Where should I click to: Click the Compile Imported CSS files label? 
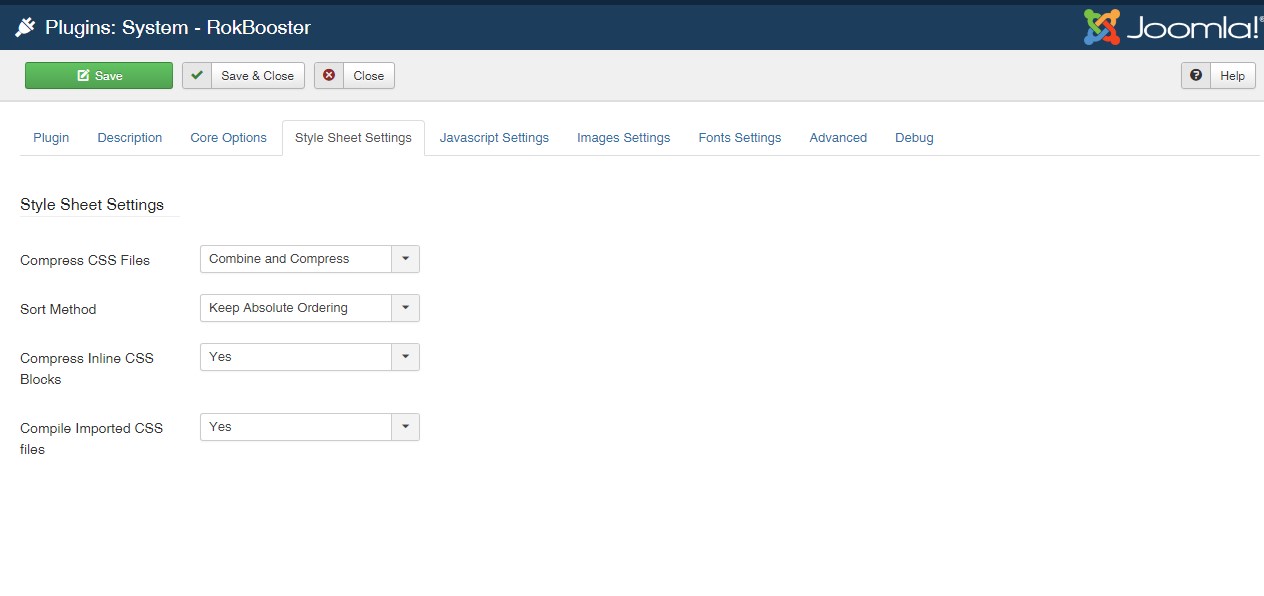tap(91, 438)
